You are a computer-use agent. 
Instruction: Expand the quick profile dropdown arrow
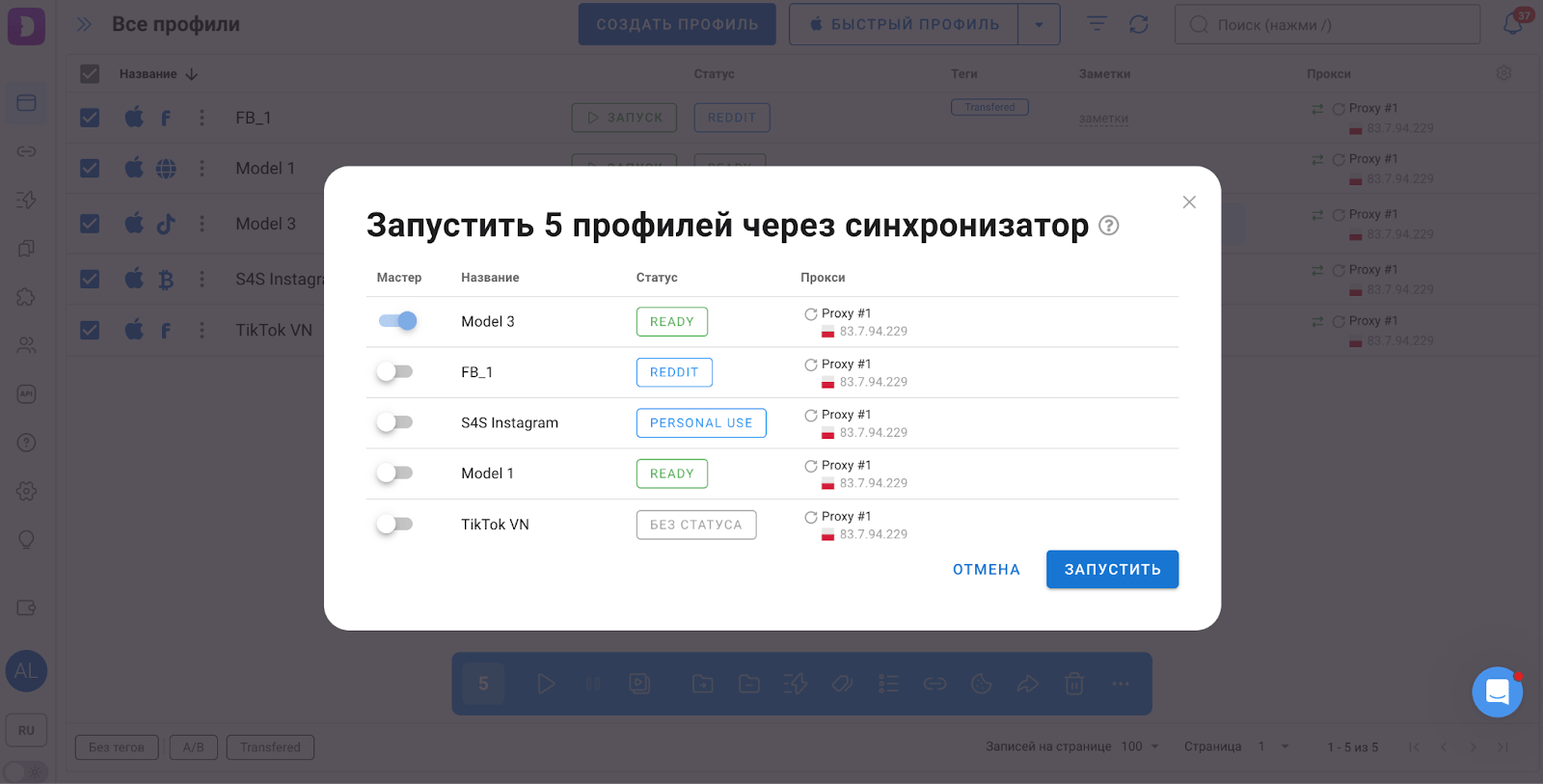tap(1039, 25)
